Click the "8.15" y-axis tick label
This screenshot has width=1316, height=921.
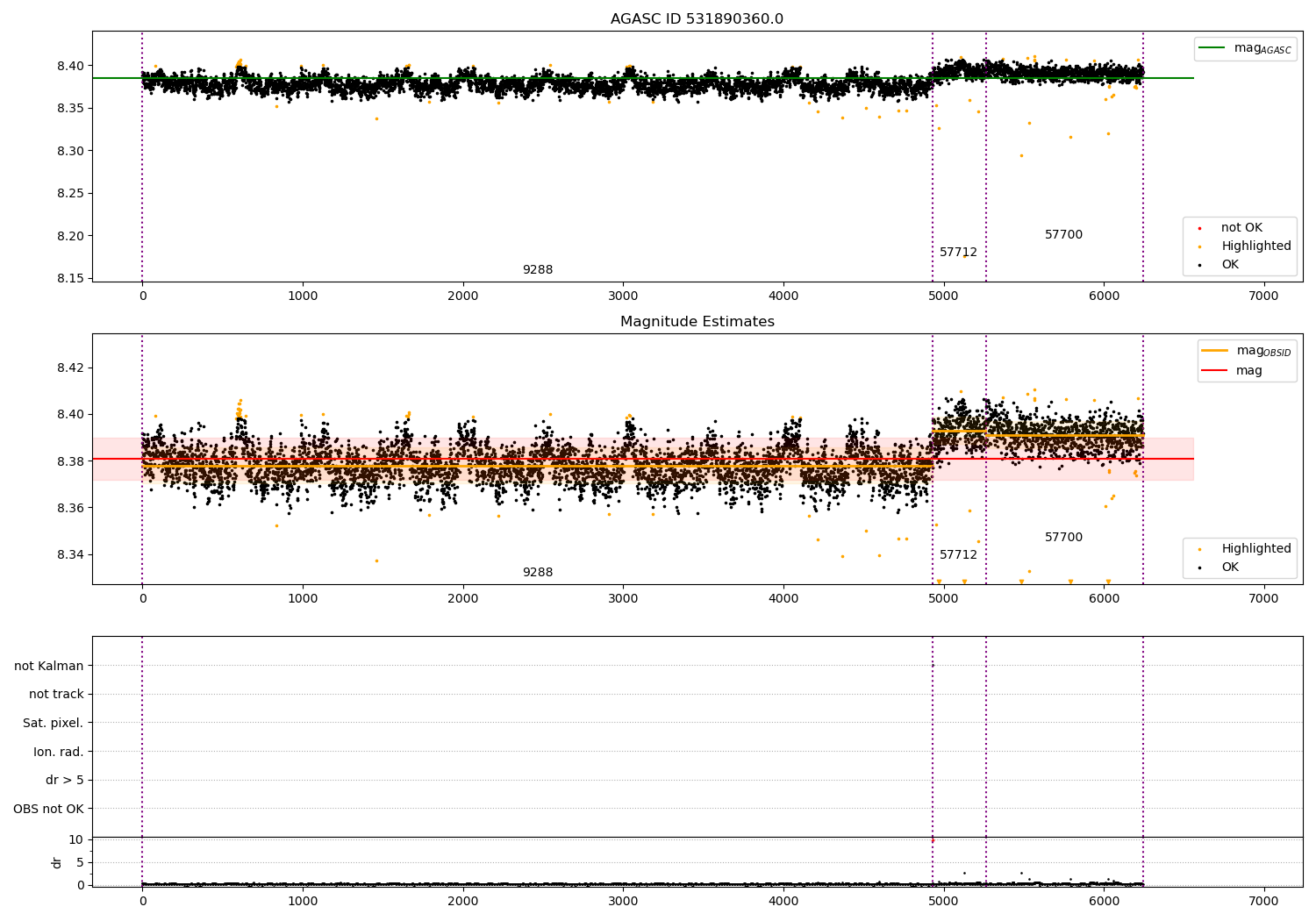[x=70, y=279]
